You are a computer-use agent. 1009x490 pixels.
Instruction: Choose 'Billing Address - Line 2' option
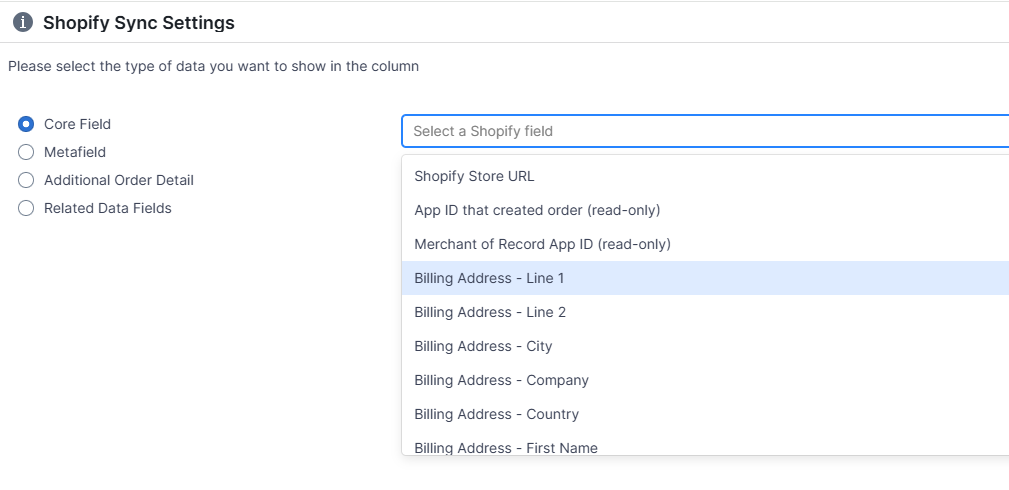705,312
